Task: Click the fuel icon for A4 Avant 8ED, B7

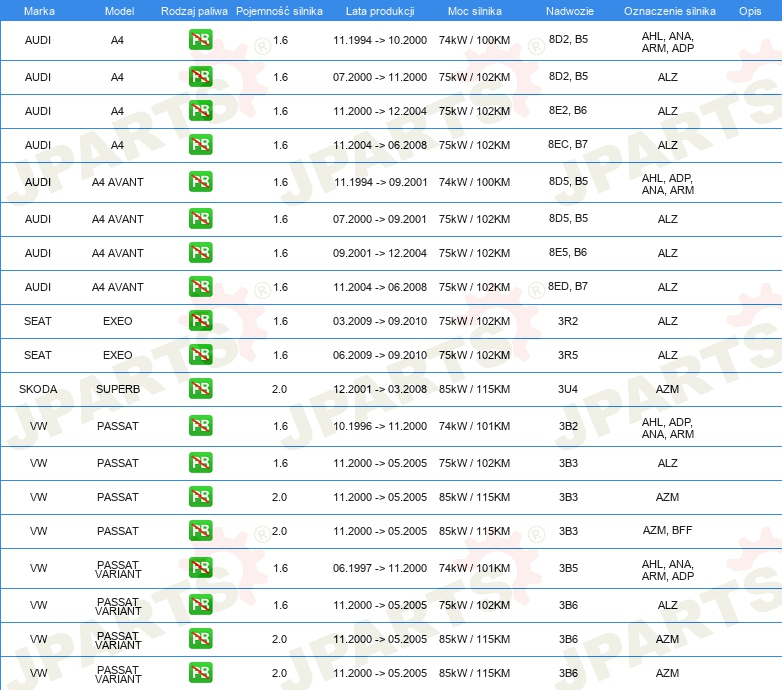Action: pos(200,287)
